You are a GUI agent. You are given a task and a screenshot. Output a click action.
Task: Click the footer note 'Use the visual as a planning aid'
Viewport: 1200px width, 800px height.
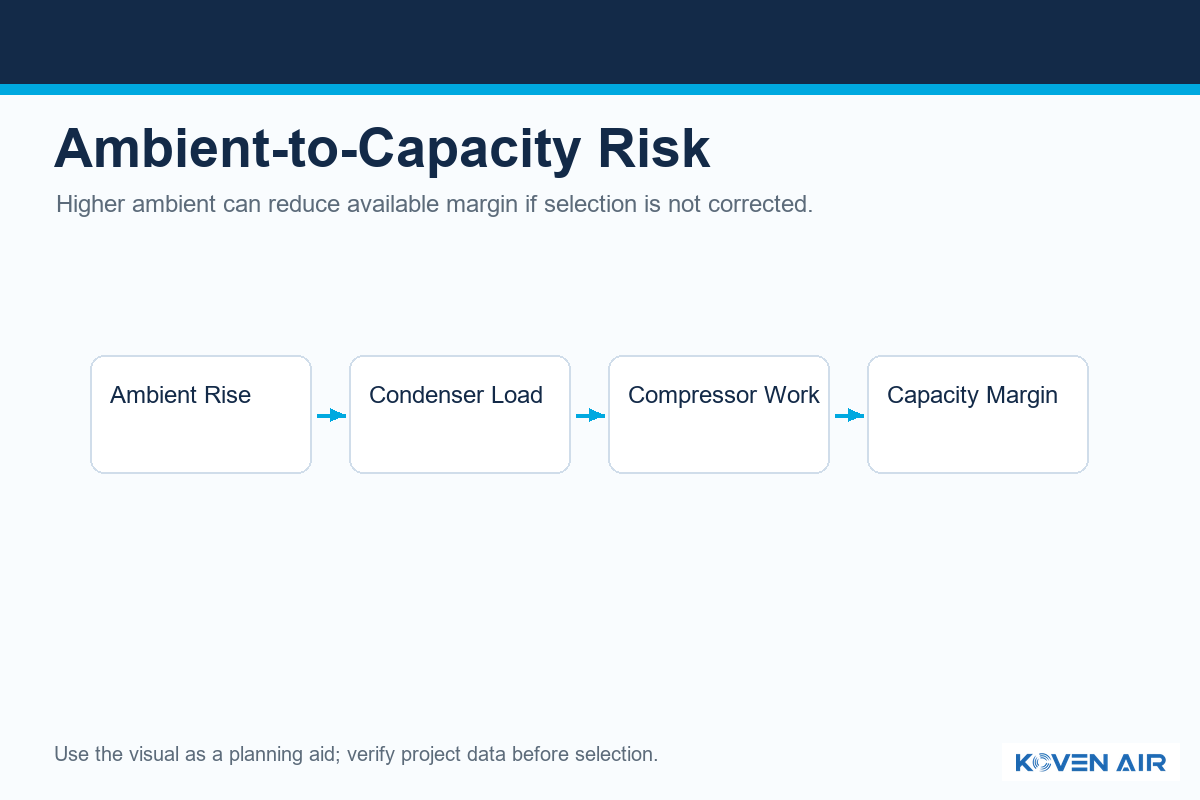pyautogui.click(x=356, y=754)
